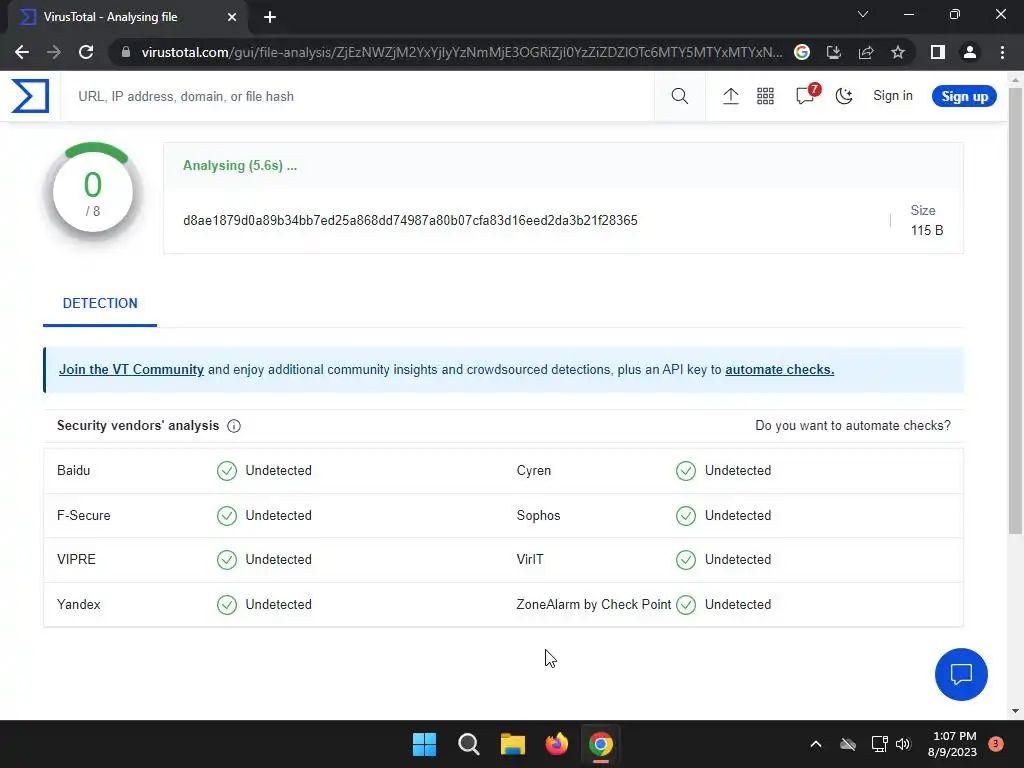Close the VirusTotal - Analysing file tab
This screenshot has width=1024, height=768.
pyautogui.click(x=232, y=17)
